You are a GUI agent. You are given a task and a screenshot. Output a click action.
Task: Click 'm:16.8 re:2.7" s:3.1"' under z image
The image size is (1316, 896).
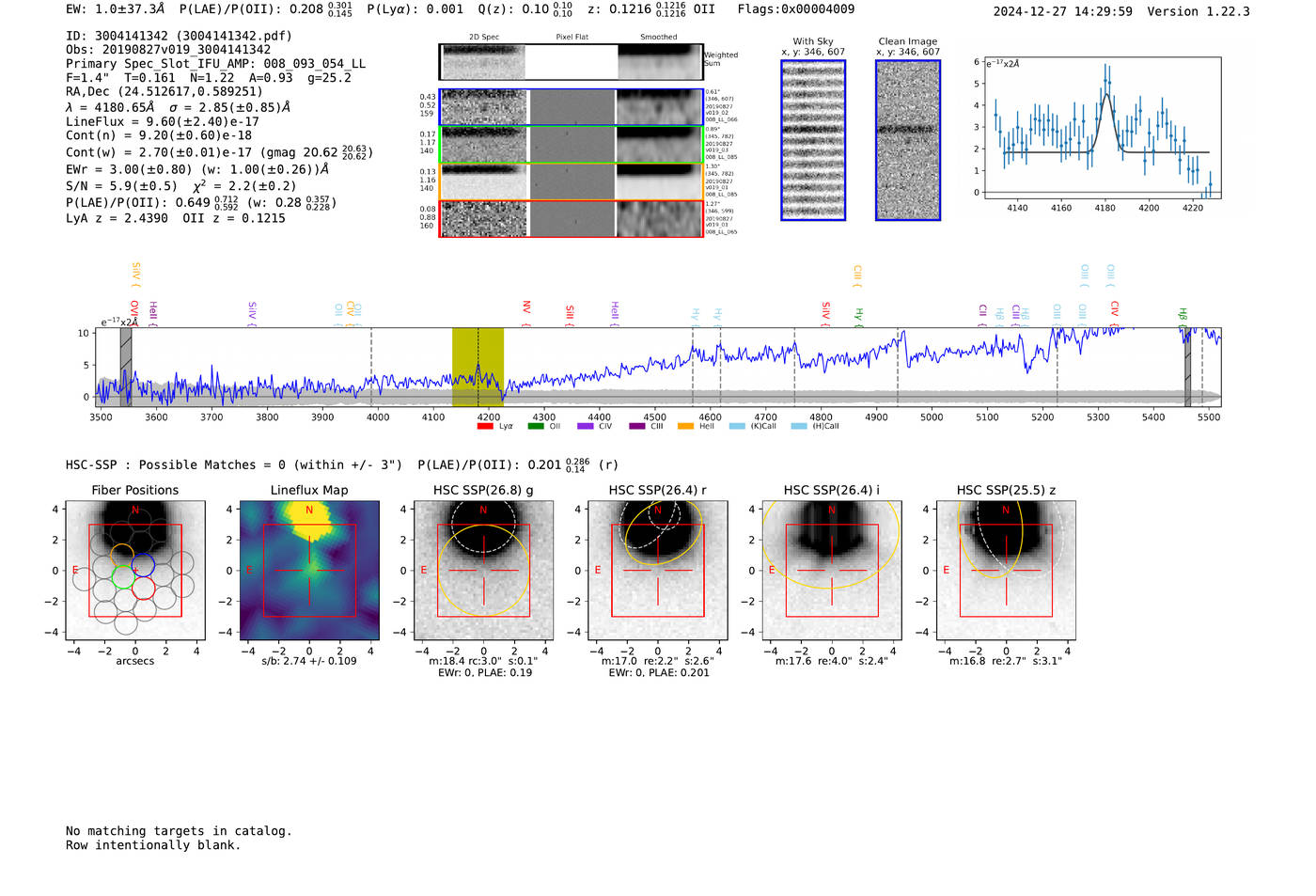(x=1006, y=661)
